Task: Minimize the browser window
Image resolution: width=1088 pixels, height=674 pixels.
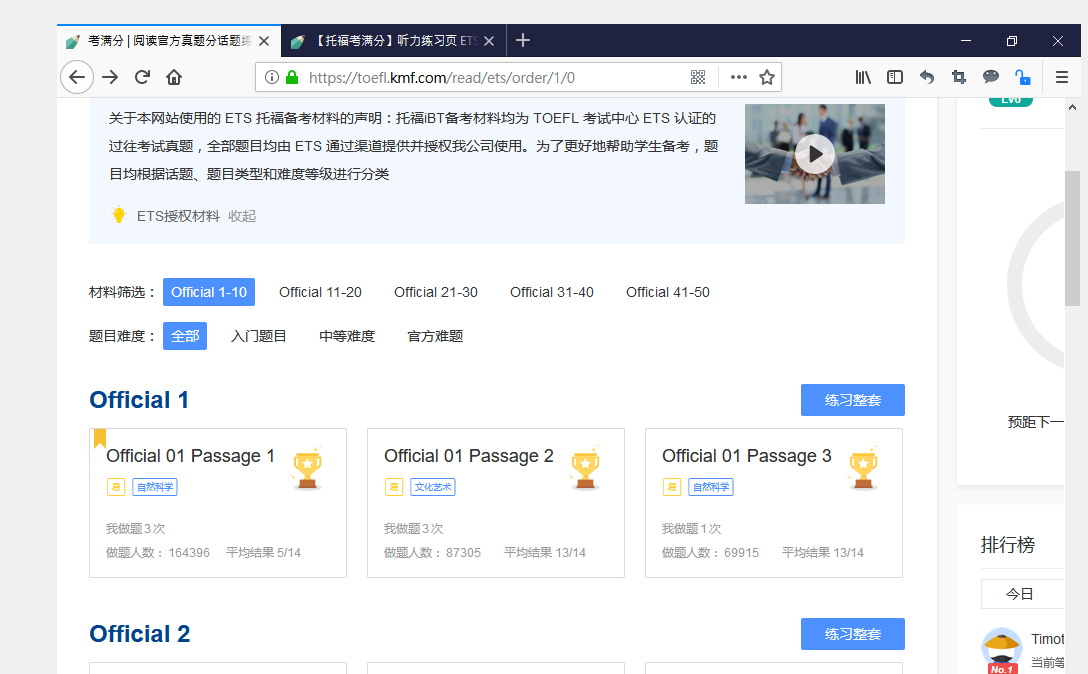Action: click(x=965, y=41)
